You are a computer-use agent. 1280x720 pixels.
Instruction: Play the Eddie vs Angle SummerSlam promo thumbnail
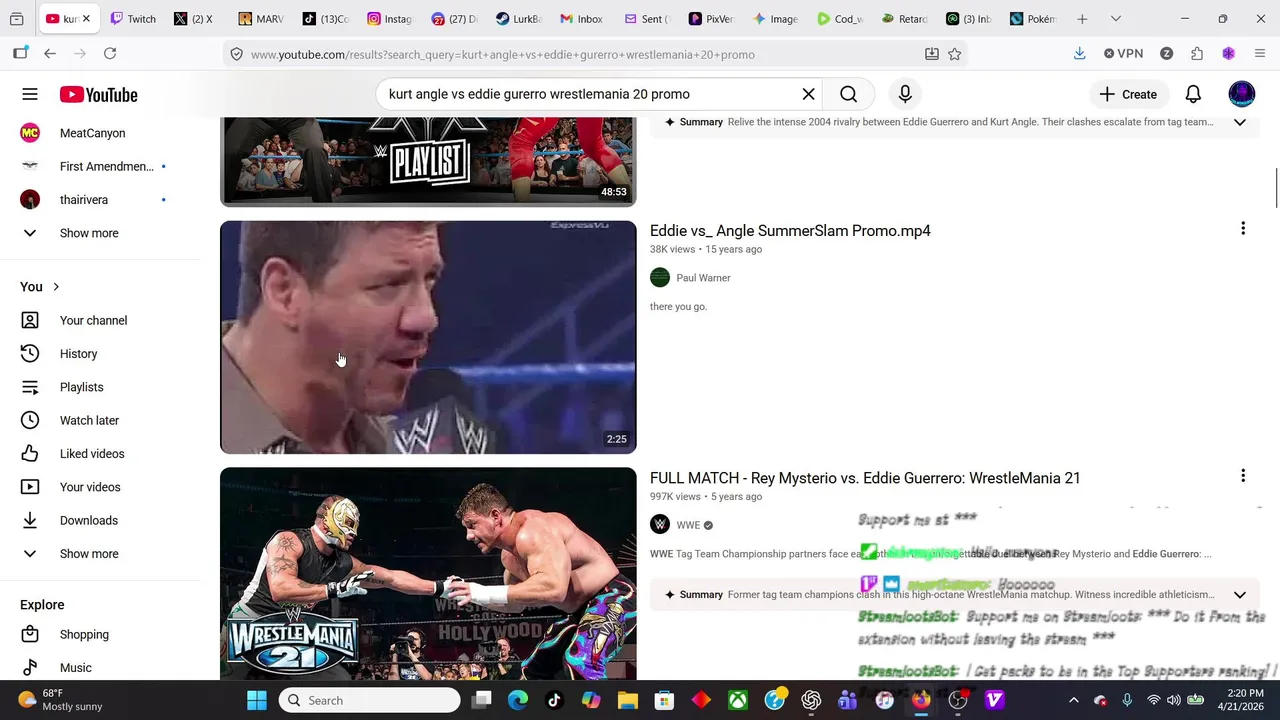coord(428,337)
